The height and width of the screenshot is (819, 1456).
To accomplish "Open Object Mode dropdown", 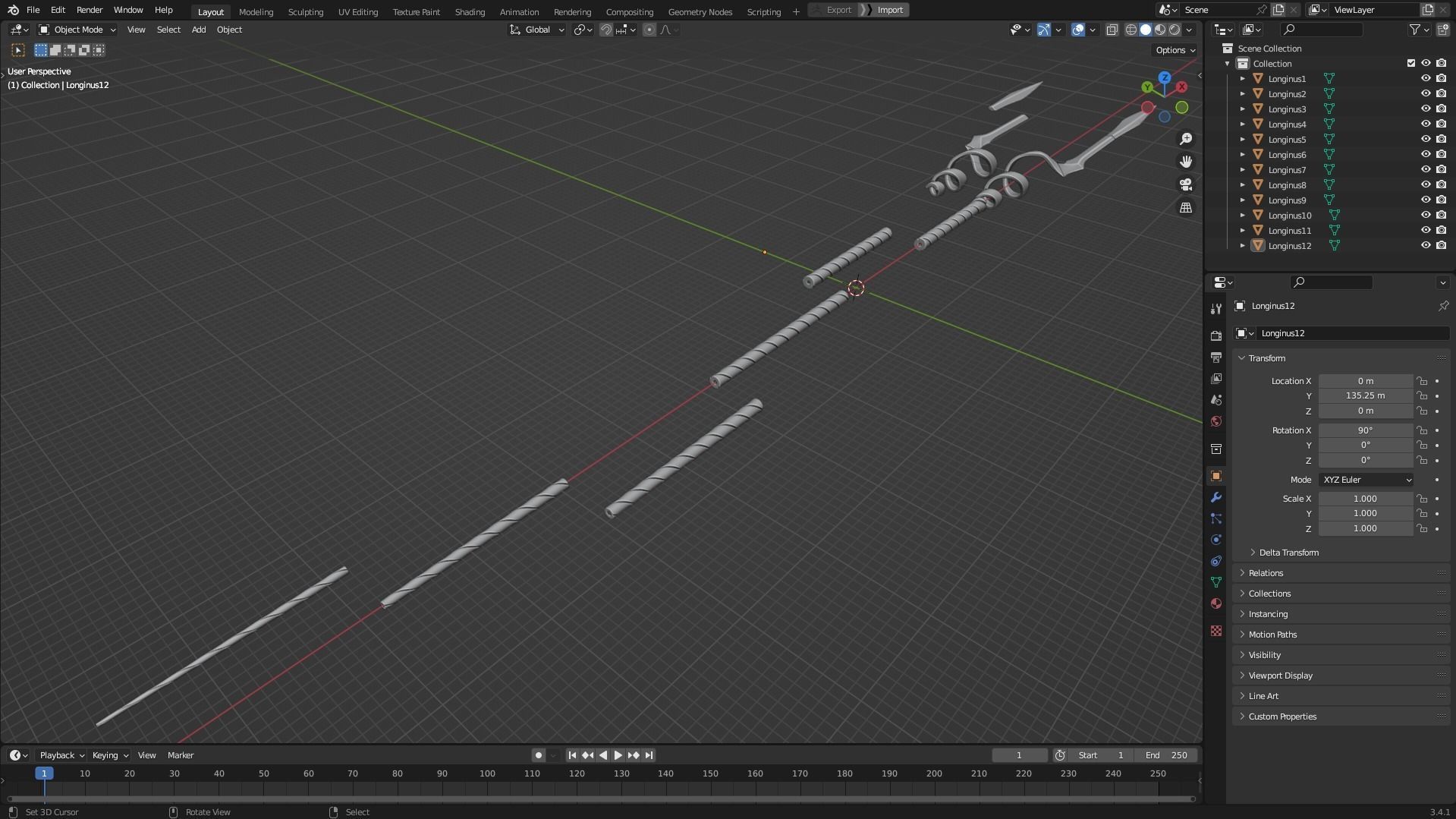I will click(x=77, y=30).
